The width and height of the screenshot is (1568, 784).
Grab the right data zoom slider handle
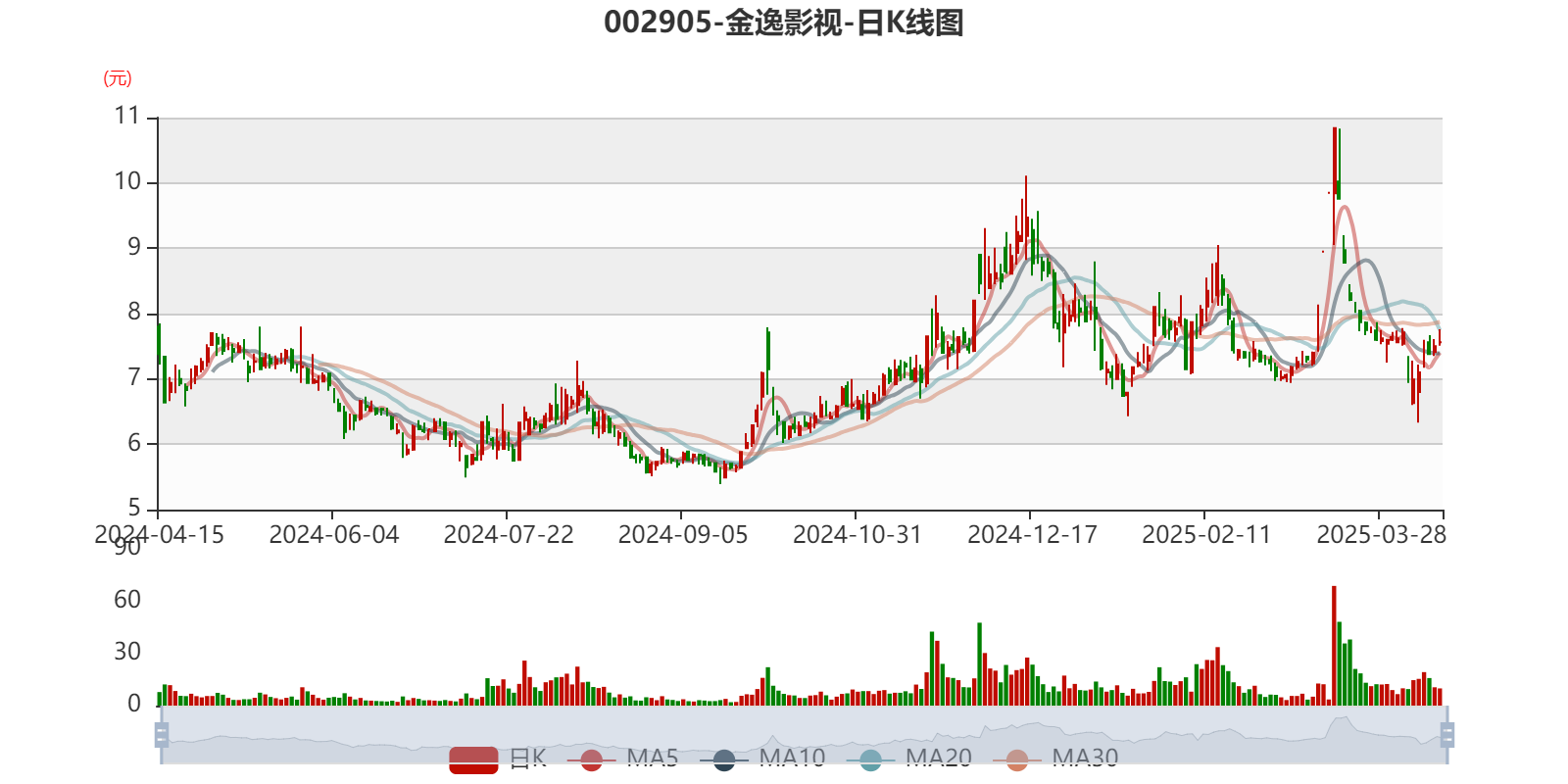(x=1446, y=735)
